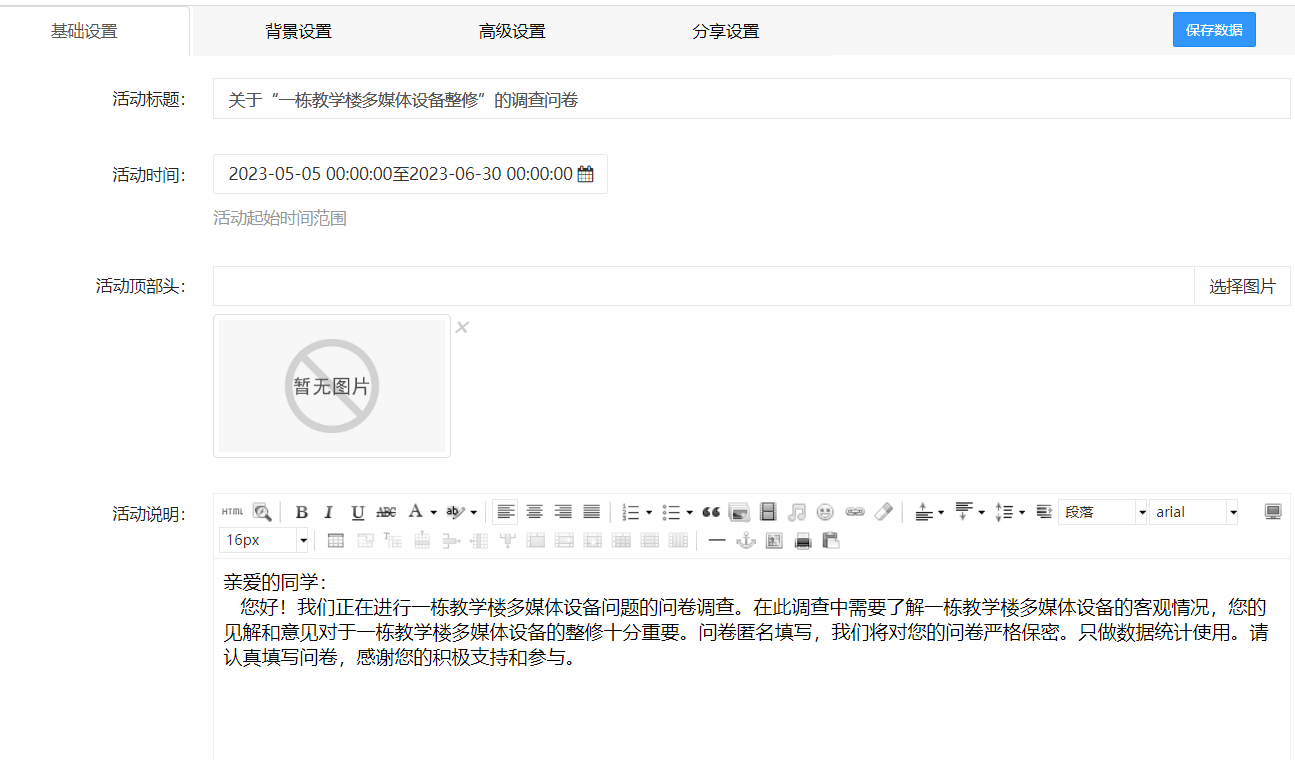Image resolution: width=1295 pixels, height=760 pixels.
Task: Open the font color picker arrow
Action: pos(434,512)
